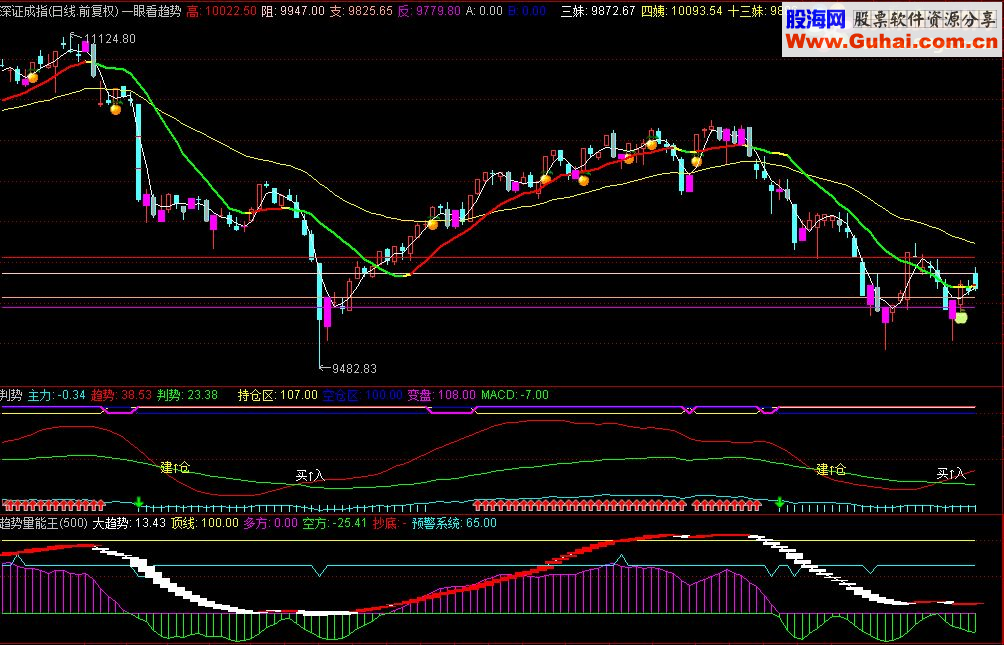This screenshot has width=1004, height=645.
Task: Click the green down arrow beneath right 建仓
Action: [x=779, y=502]
